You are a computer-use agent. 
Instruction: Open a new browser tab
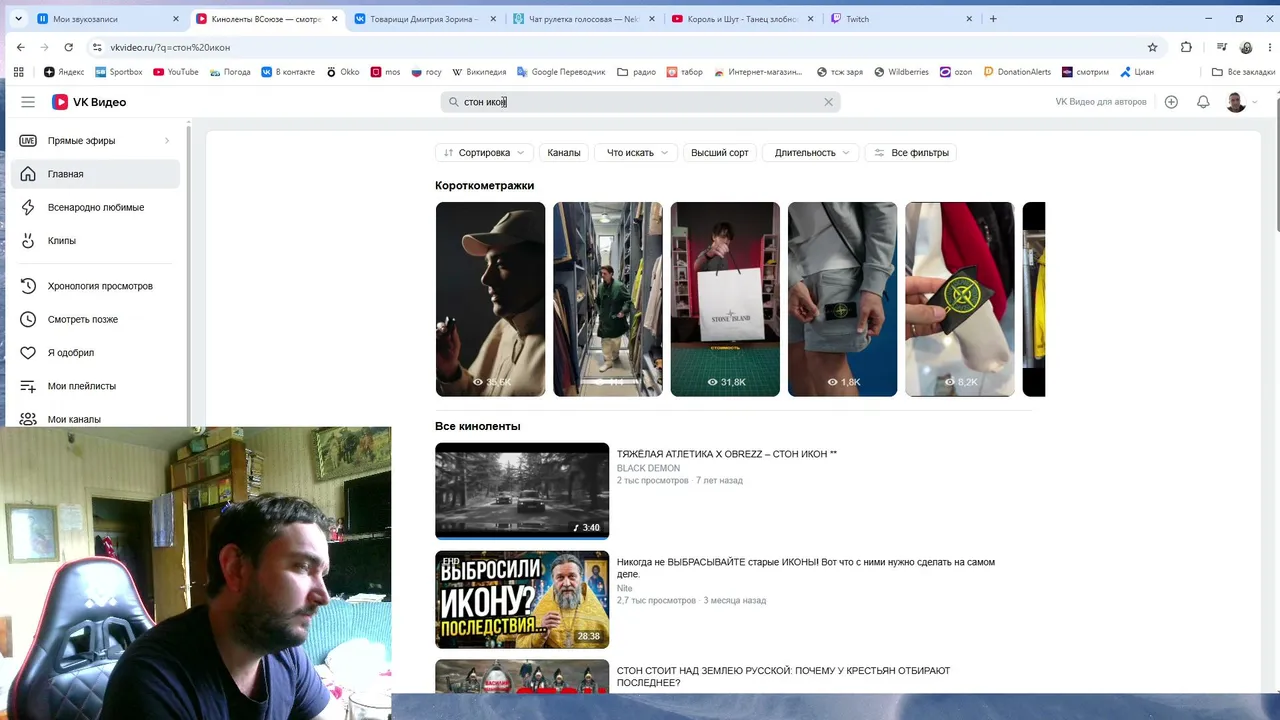993,19
